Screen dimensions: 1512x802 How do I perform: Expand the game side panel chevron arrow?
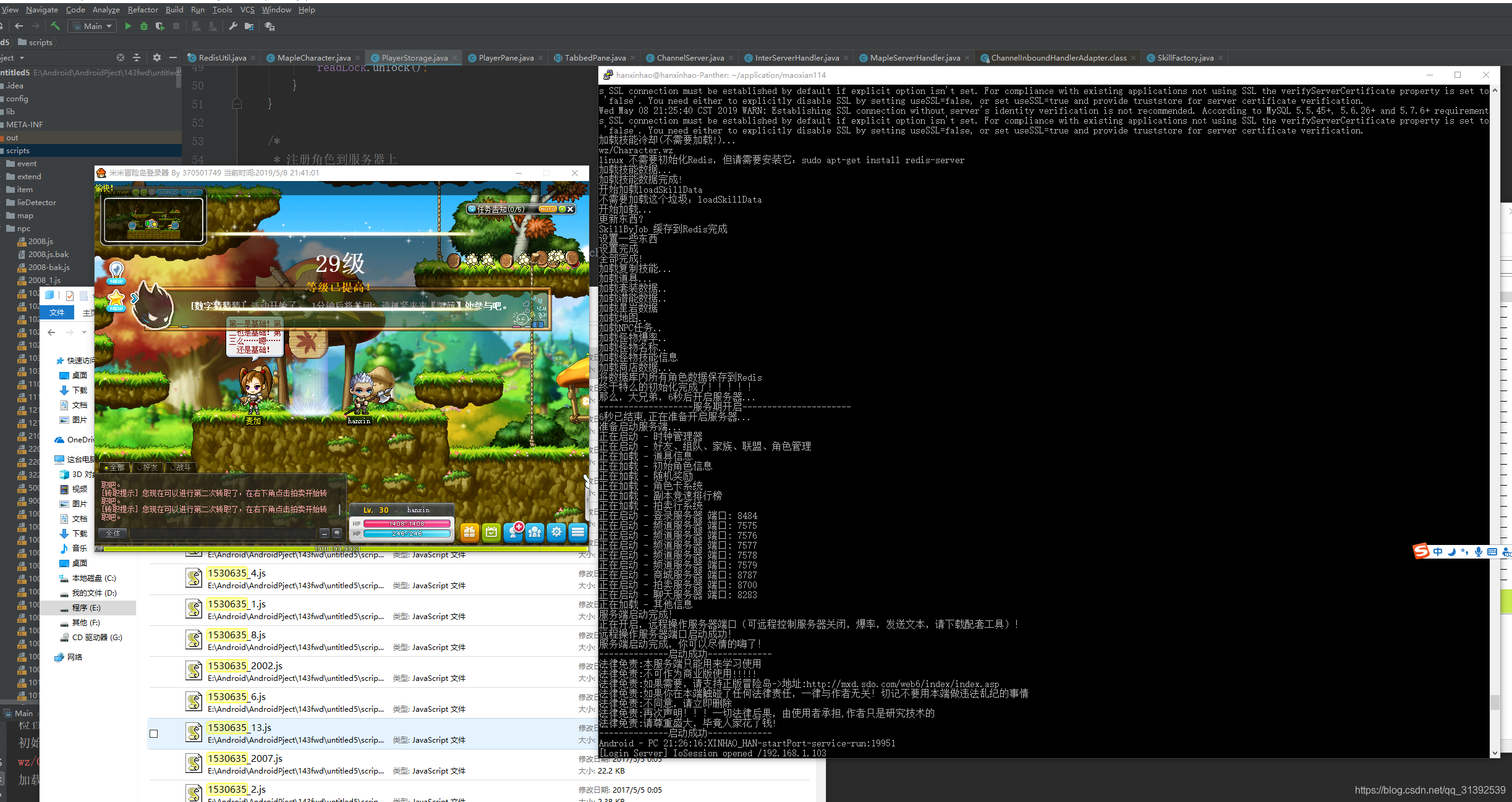tap(134, 298)
